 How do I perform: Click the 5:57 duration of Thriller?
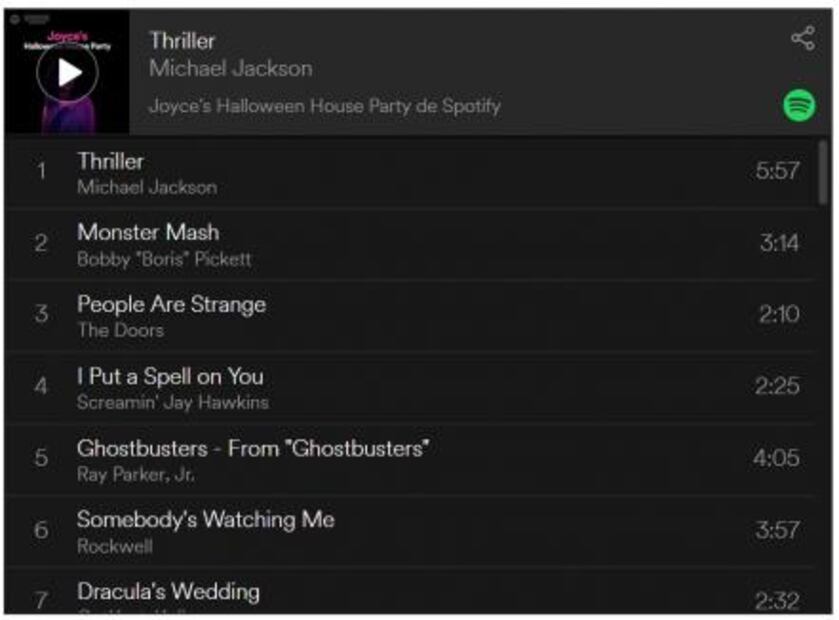point(777,171)
